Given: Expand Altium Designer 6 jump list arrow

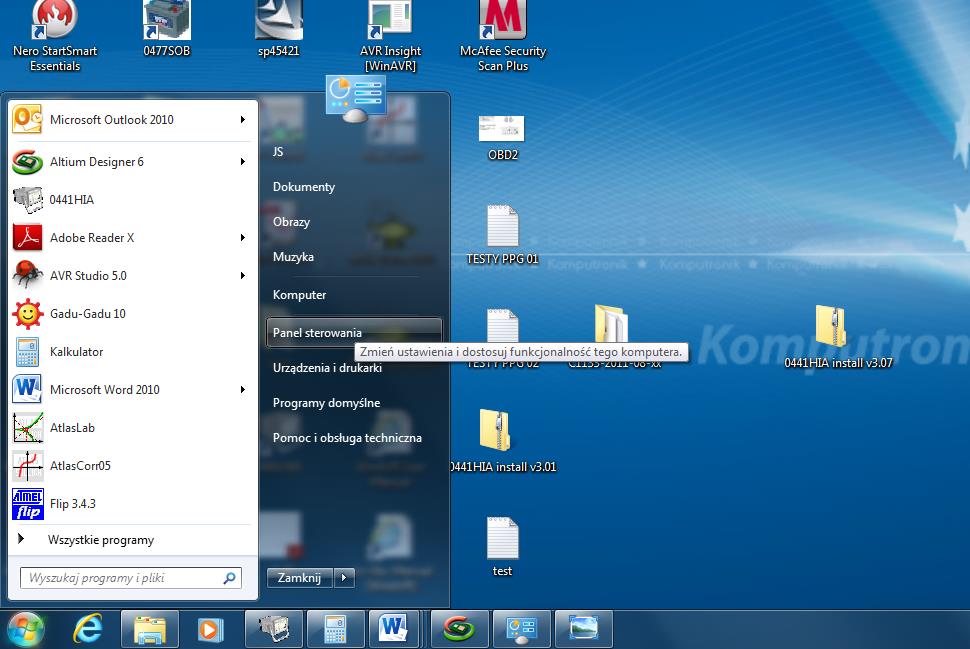Looking at the screenshot, I should coord(243,161).
